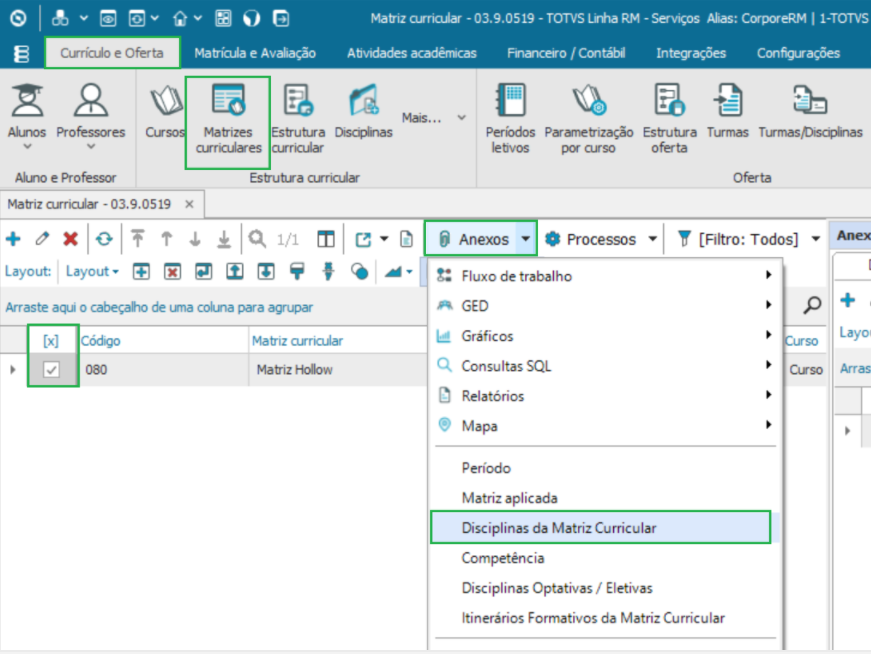The image size is (871, 654).
Task: Expand the row 080 detail arrow
Action: (13, 370)
